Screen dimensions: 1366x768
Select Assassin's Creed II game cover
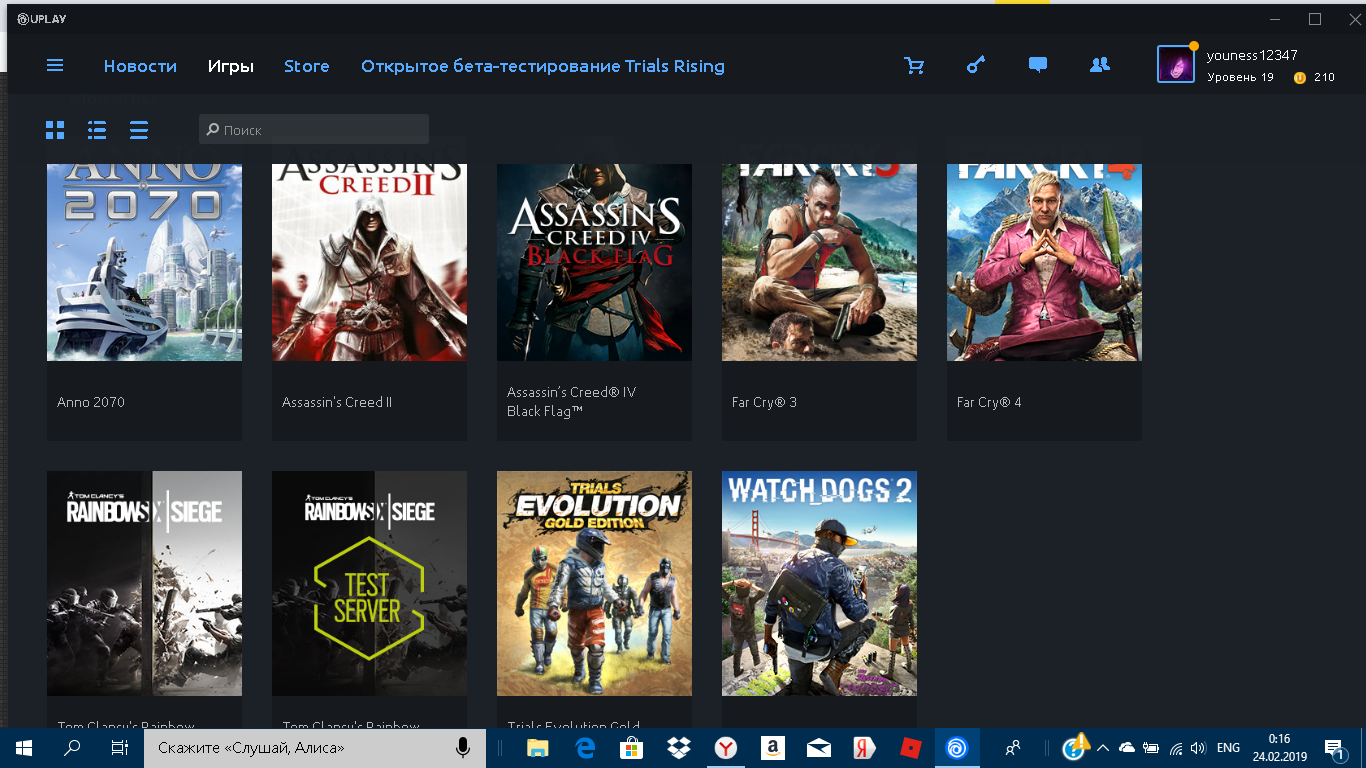pos(369,262)
